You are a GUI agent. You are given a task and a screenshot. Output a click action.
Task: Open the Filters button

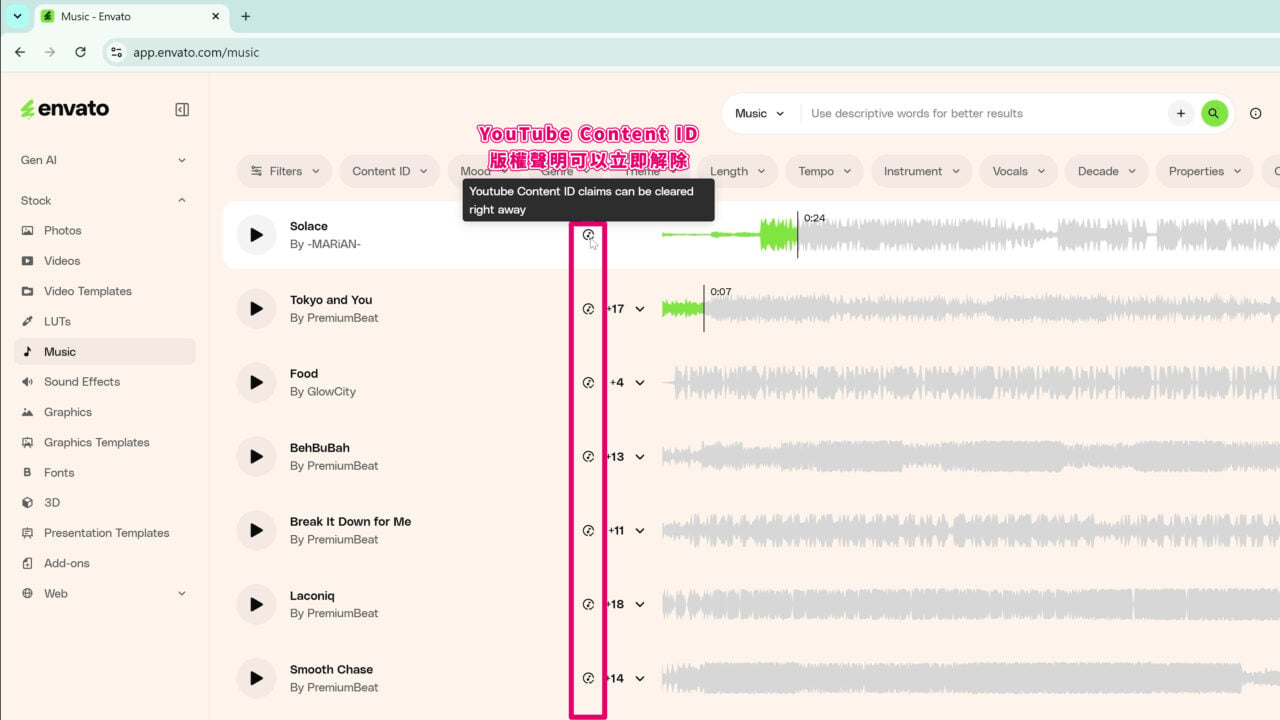pos(285,171)
